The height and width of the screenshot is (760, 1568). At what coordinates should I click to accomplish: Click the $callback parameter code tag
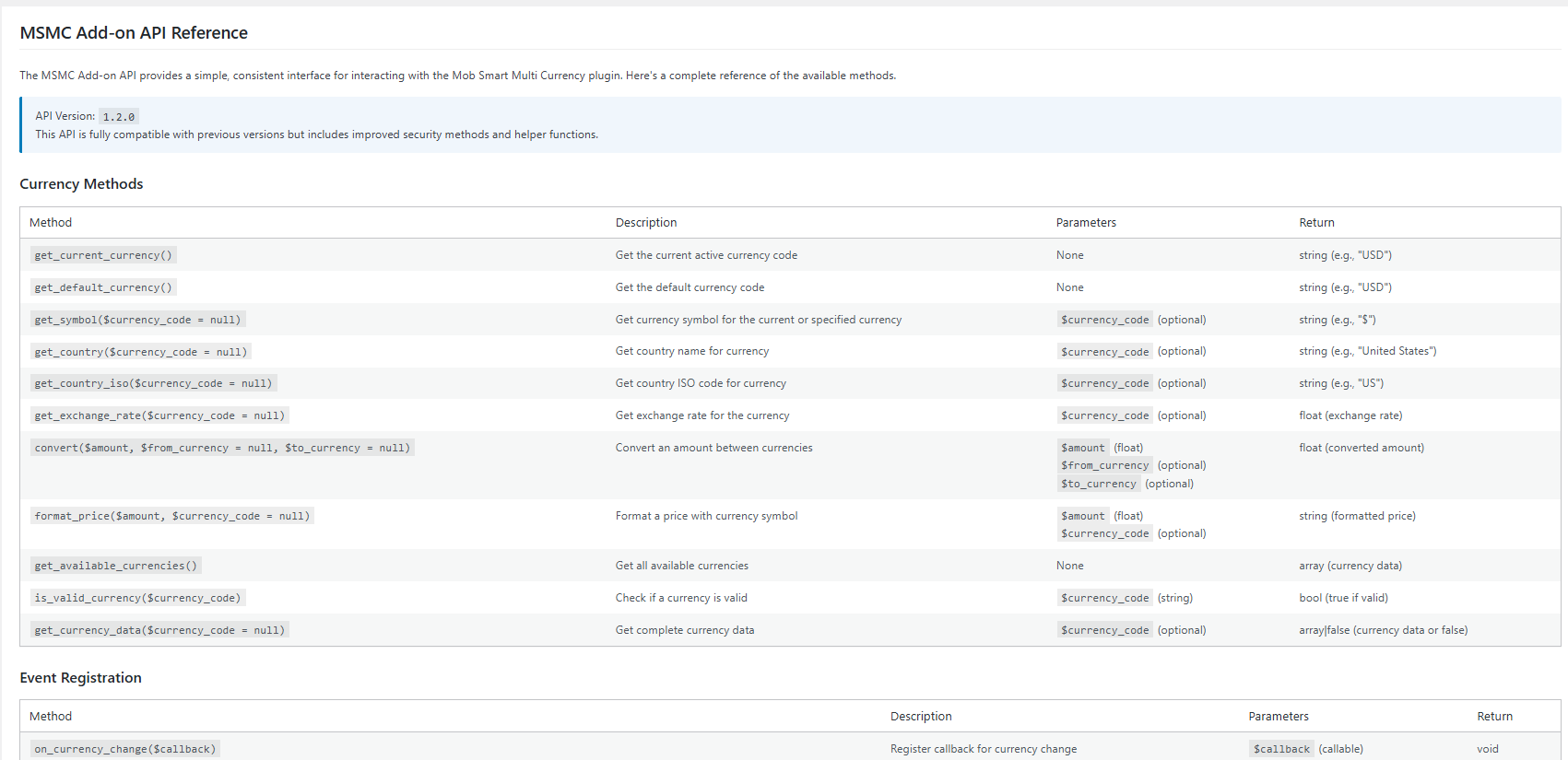click(1281, 749)
